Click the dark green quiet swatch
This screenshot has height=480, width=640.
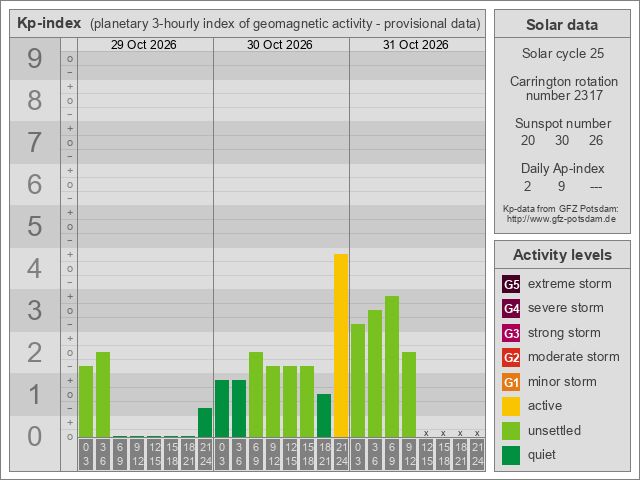click(511, 455)
